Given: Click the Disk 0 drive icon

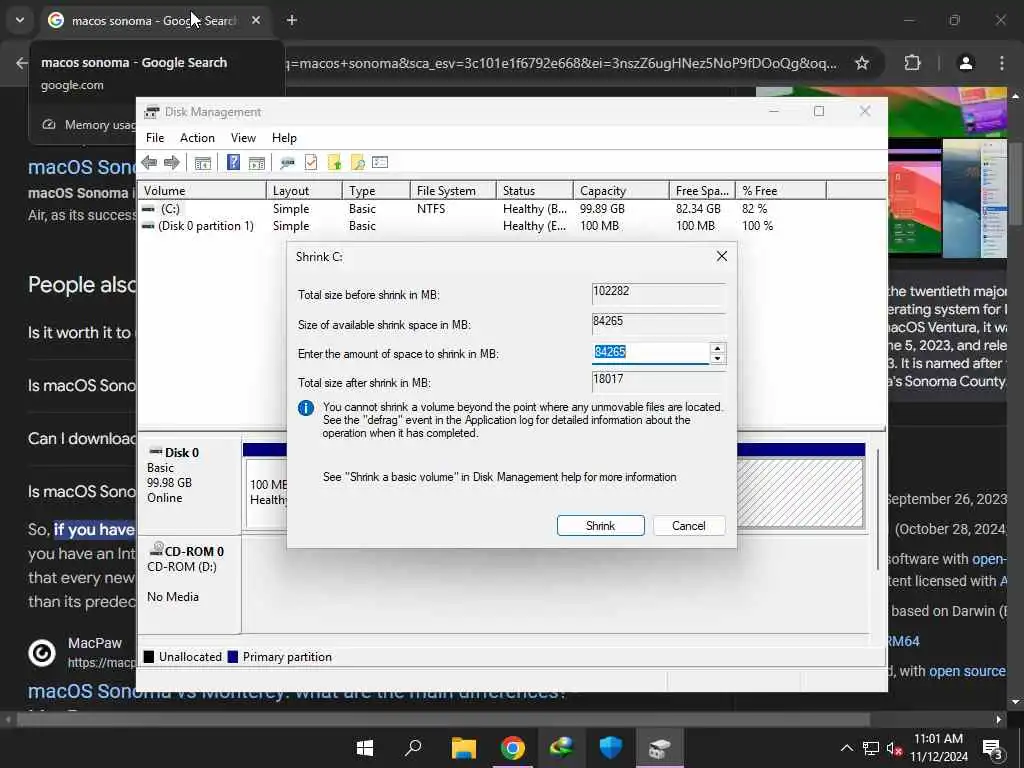Looking at the screenshot, I should pos(155,451).
